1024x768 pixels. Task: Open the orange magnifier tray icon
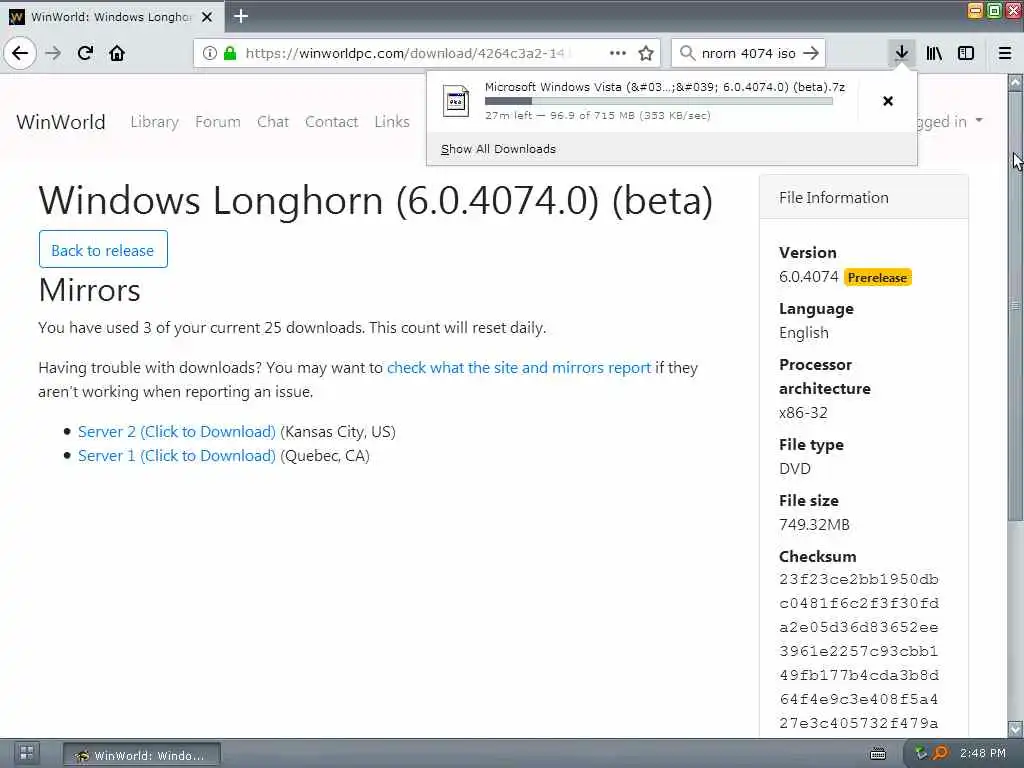(940, 753)
